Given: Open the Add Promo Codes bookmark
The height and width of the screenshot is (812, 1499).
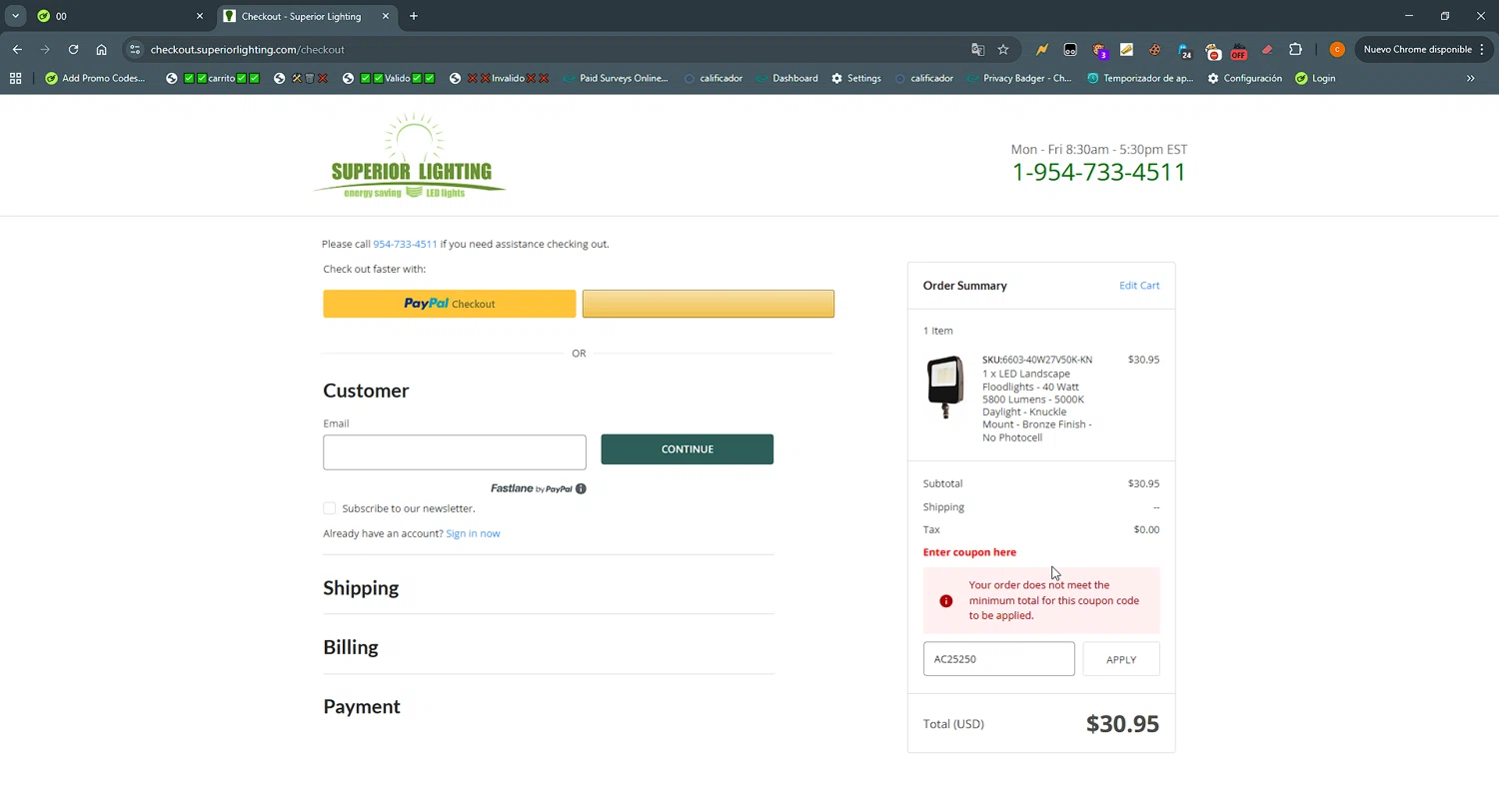Looking at the screenshot, I should click(95, 78).
